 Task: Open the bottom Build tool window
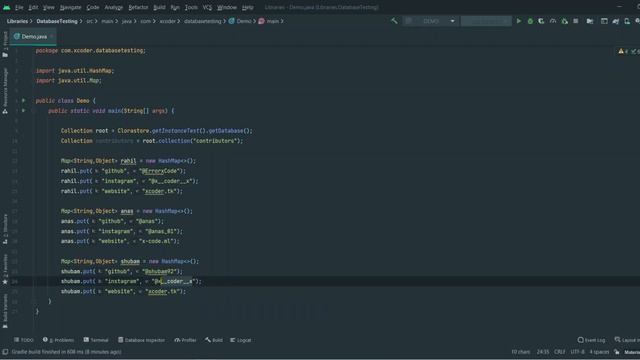[214, 340]
